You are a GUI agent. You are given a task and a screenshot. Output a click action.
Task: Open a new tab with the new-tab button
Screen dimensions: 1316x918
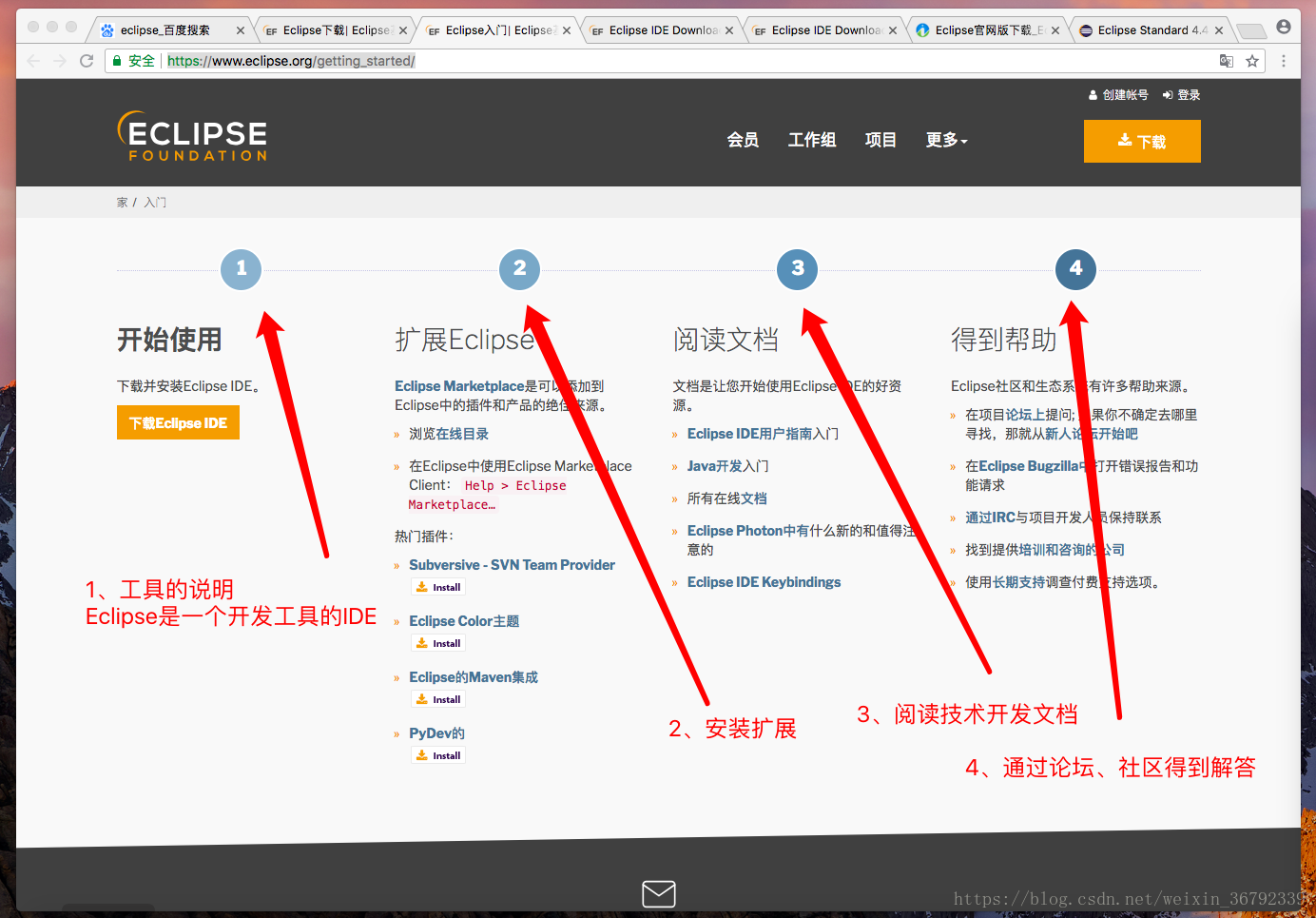[x=1250, y=30]
